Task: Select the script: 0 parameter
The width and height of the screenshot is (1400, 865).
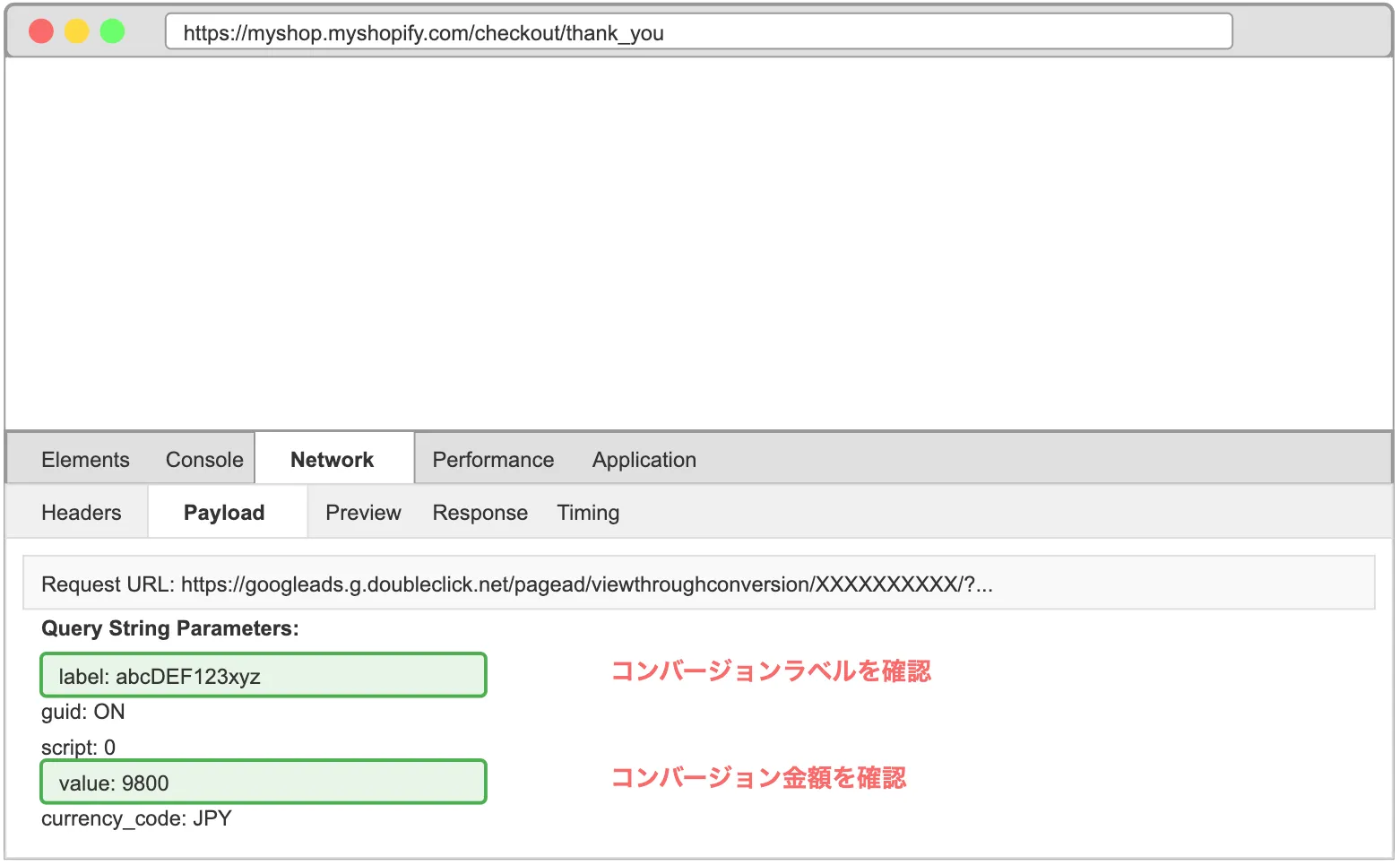Action: pyautogui.click(x=78, y=747)
